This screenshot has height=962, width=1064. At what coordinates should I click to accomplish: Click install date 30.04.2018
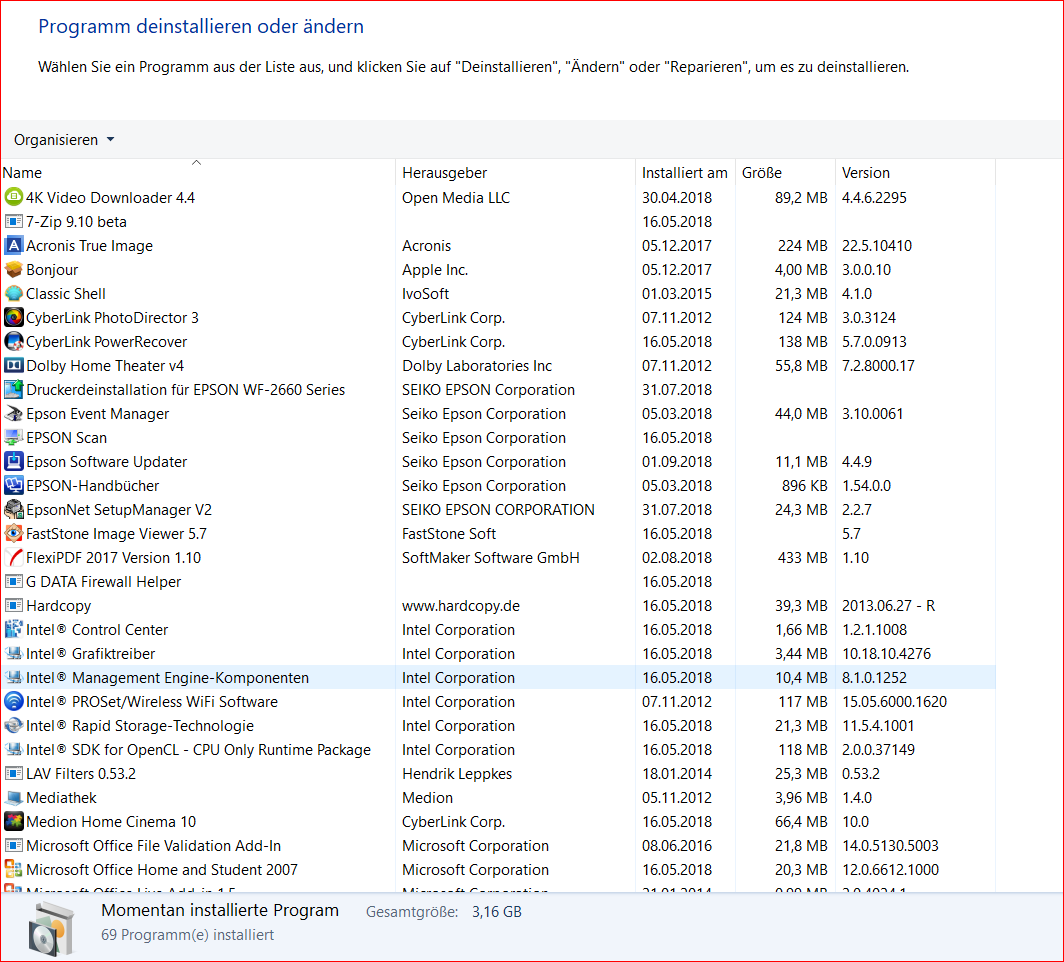677,197
